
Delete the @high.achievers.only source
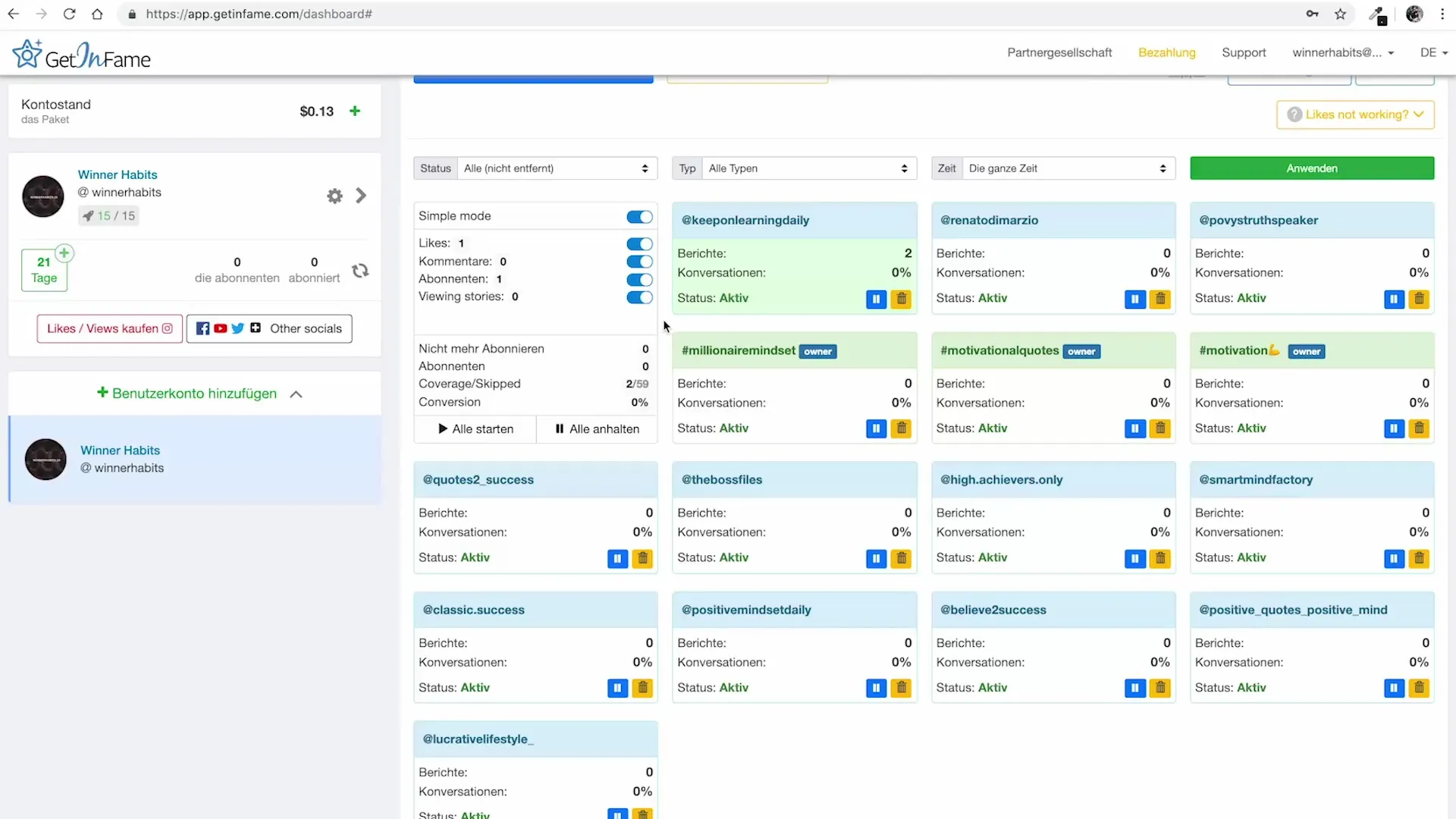point(1160,558)
